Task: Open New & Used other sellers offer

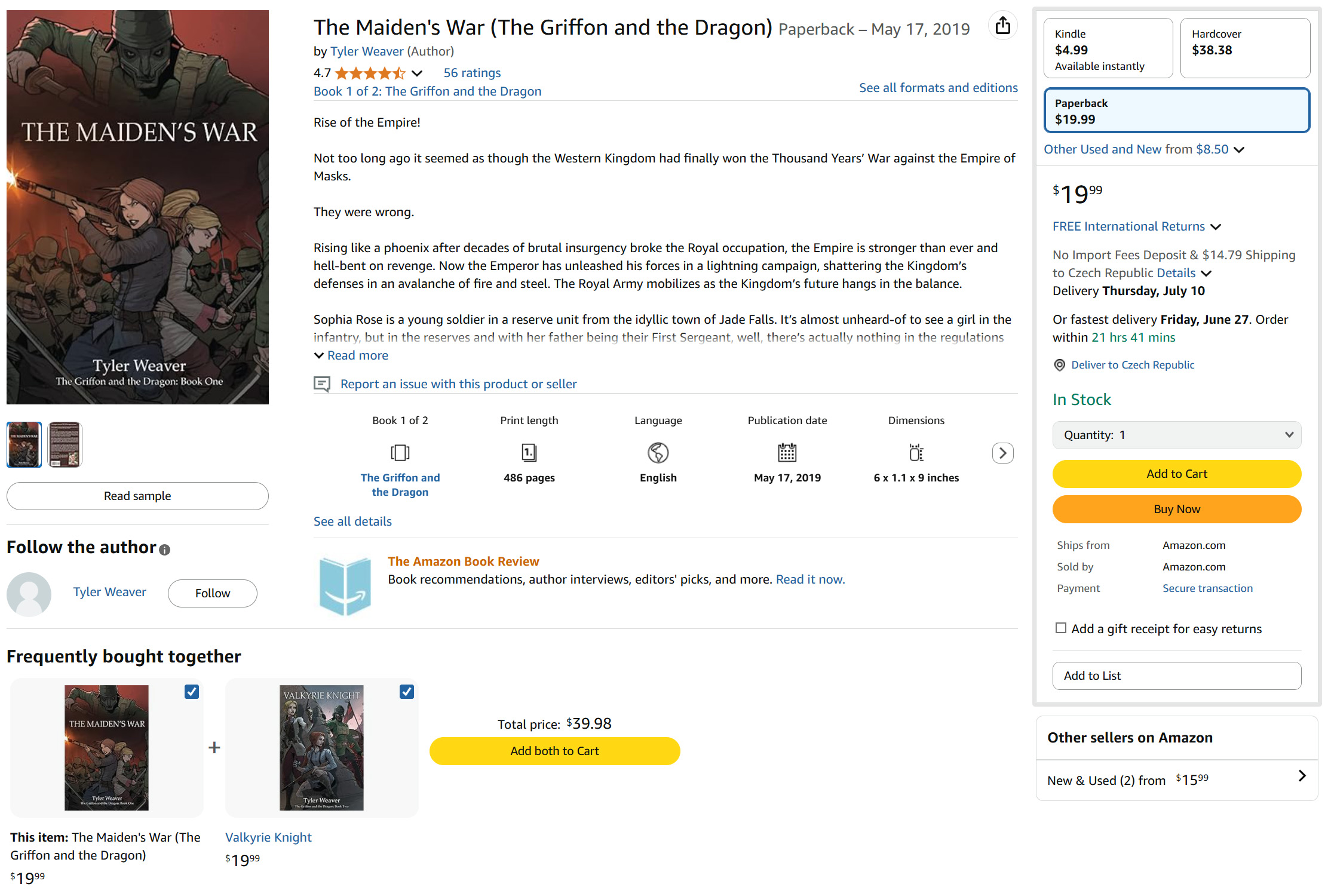Action: (x=1177, y=780)
